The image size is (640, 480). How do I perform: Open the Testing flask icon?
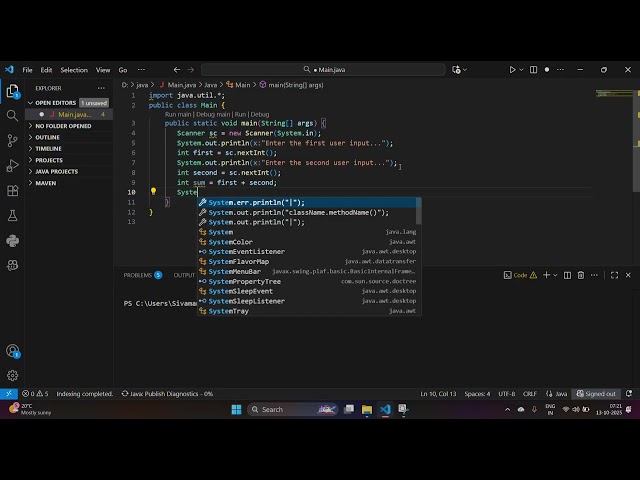[x=12, y=216]
